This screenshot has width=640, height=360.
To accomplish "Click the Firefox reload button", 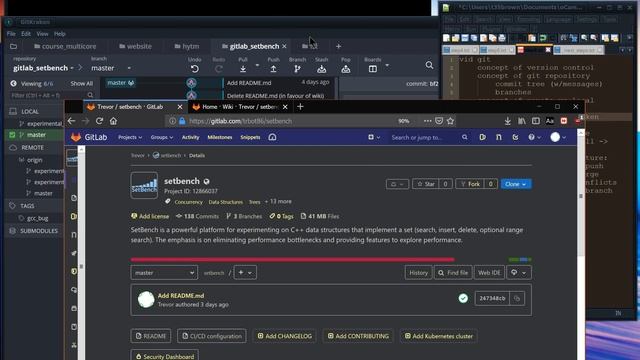I will tap(99, 121).
